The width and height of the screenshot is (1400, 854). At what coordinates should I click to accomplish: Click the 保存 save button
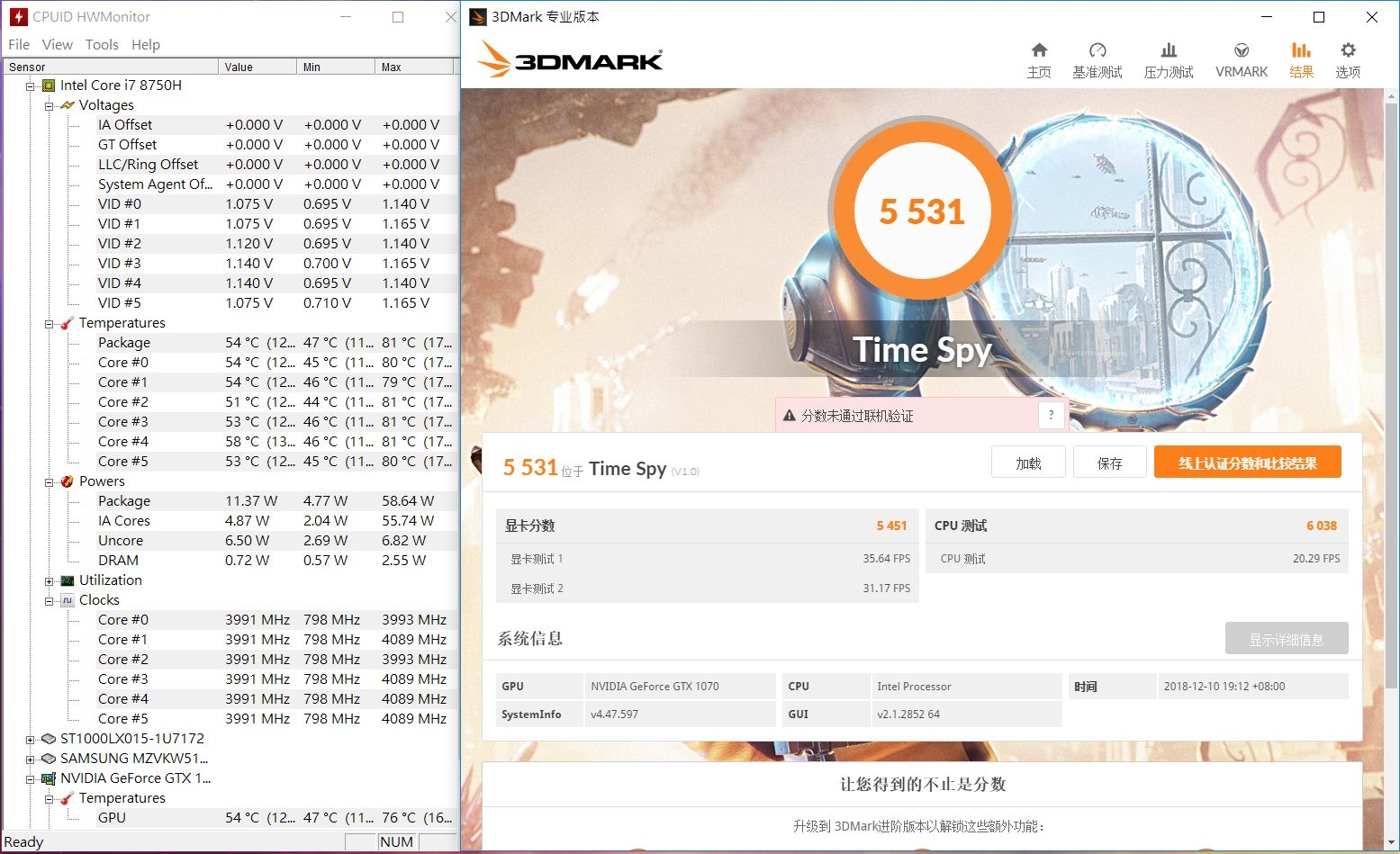(1109, 463)
